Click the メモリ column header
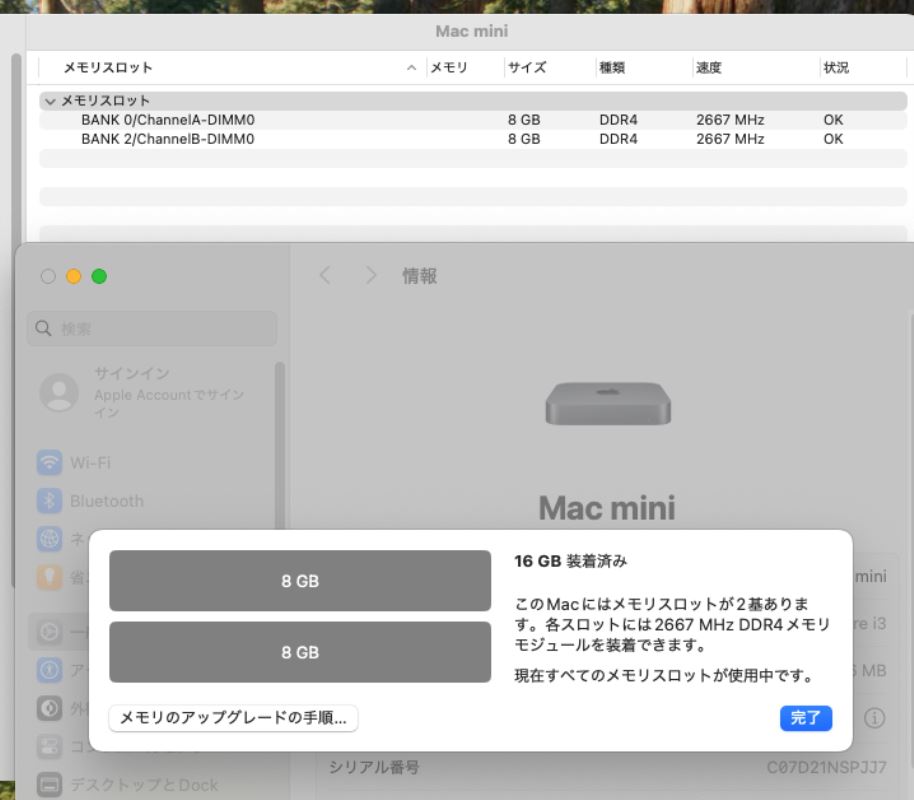This screenshot has height=800, width=914. click(449, 68)
